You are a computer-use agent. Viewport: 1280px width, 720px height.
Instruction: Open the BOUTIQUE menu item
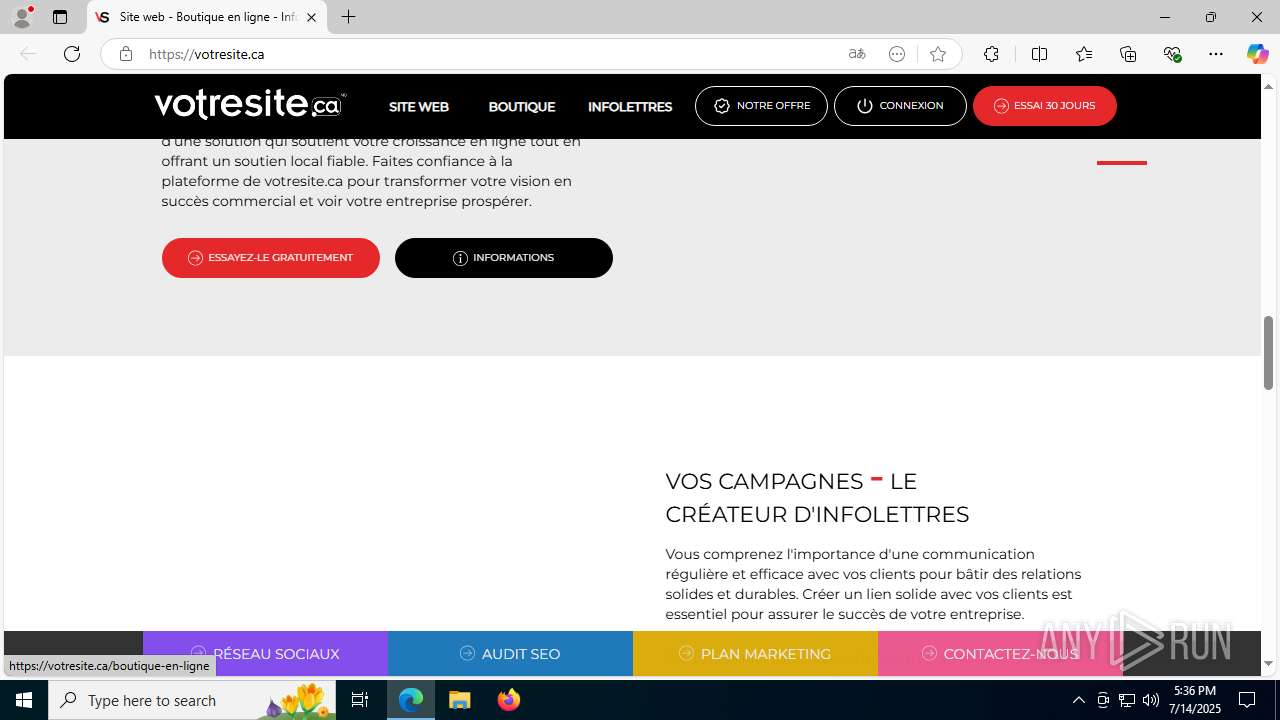[x=522, y=107]
